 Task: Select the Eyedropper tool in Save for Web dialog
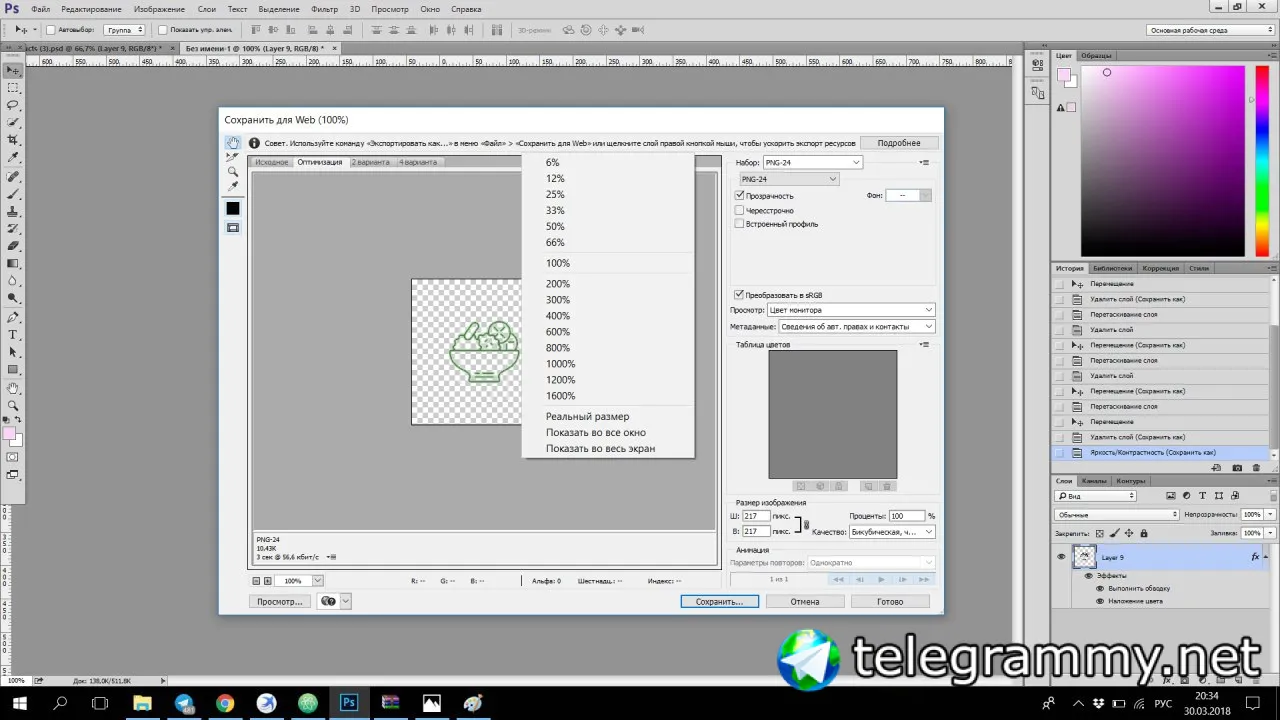(233, 186)
